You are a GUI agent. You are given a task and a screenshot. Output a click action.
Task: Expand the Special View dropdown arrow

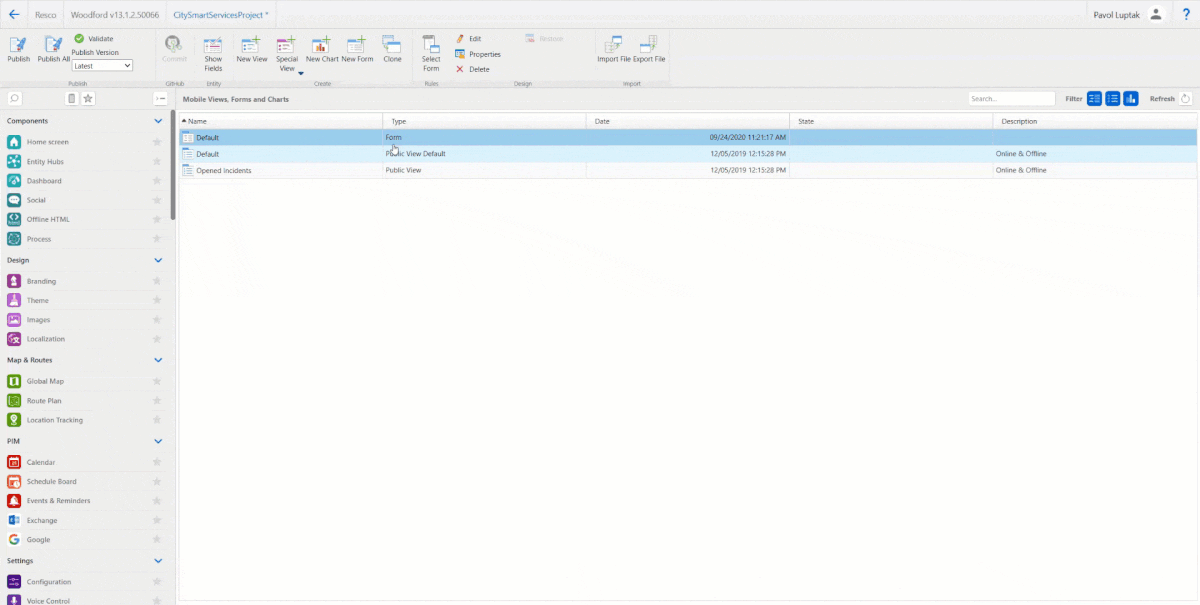300,73
